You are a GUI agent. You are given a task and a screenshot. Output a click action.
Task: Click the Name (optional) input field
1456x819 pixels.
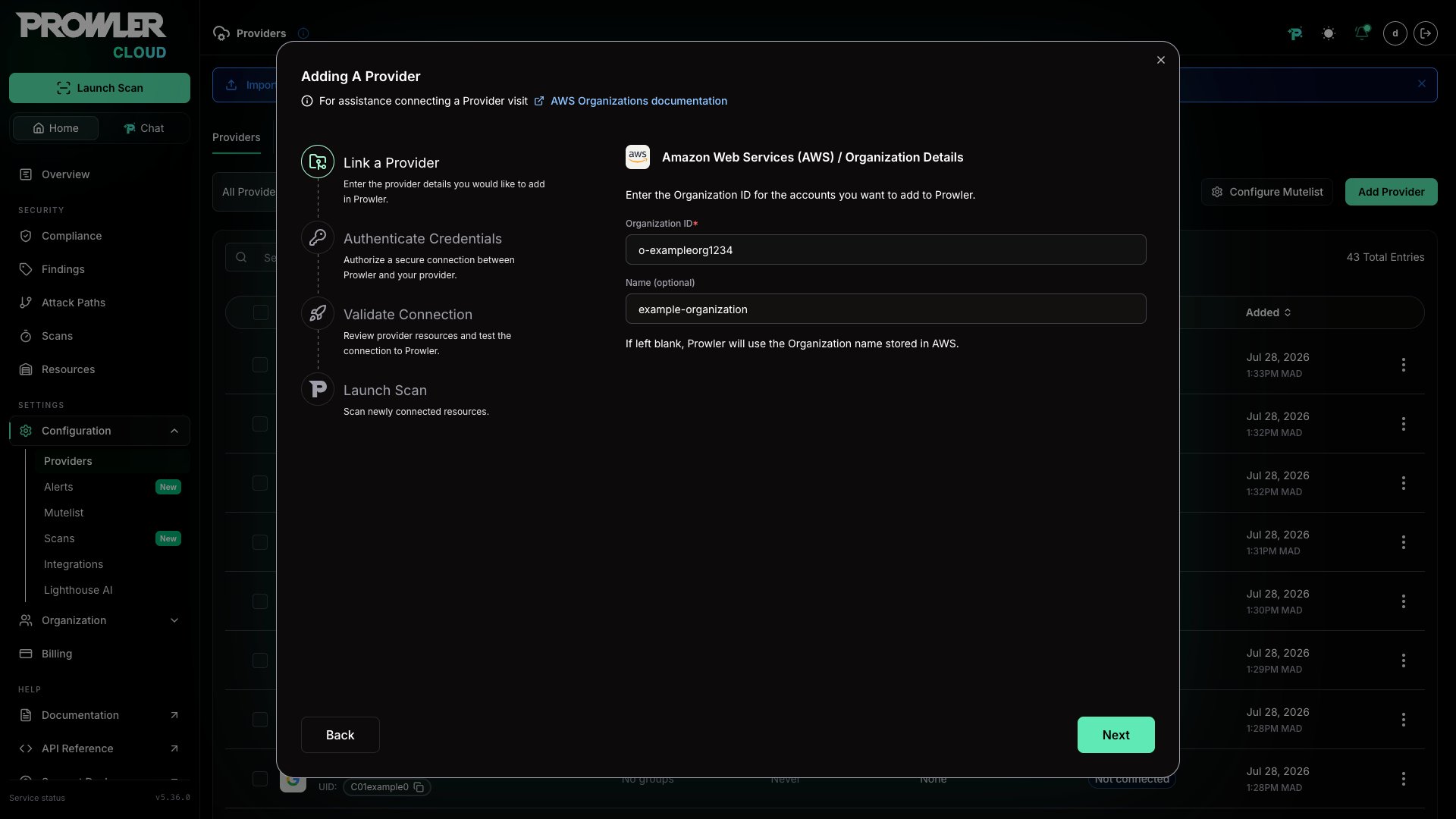(x=885, y=309)
